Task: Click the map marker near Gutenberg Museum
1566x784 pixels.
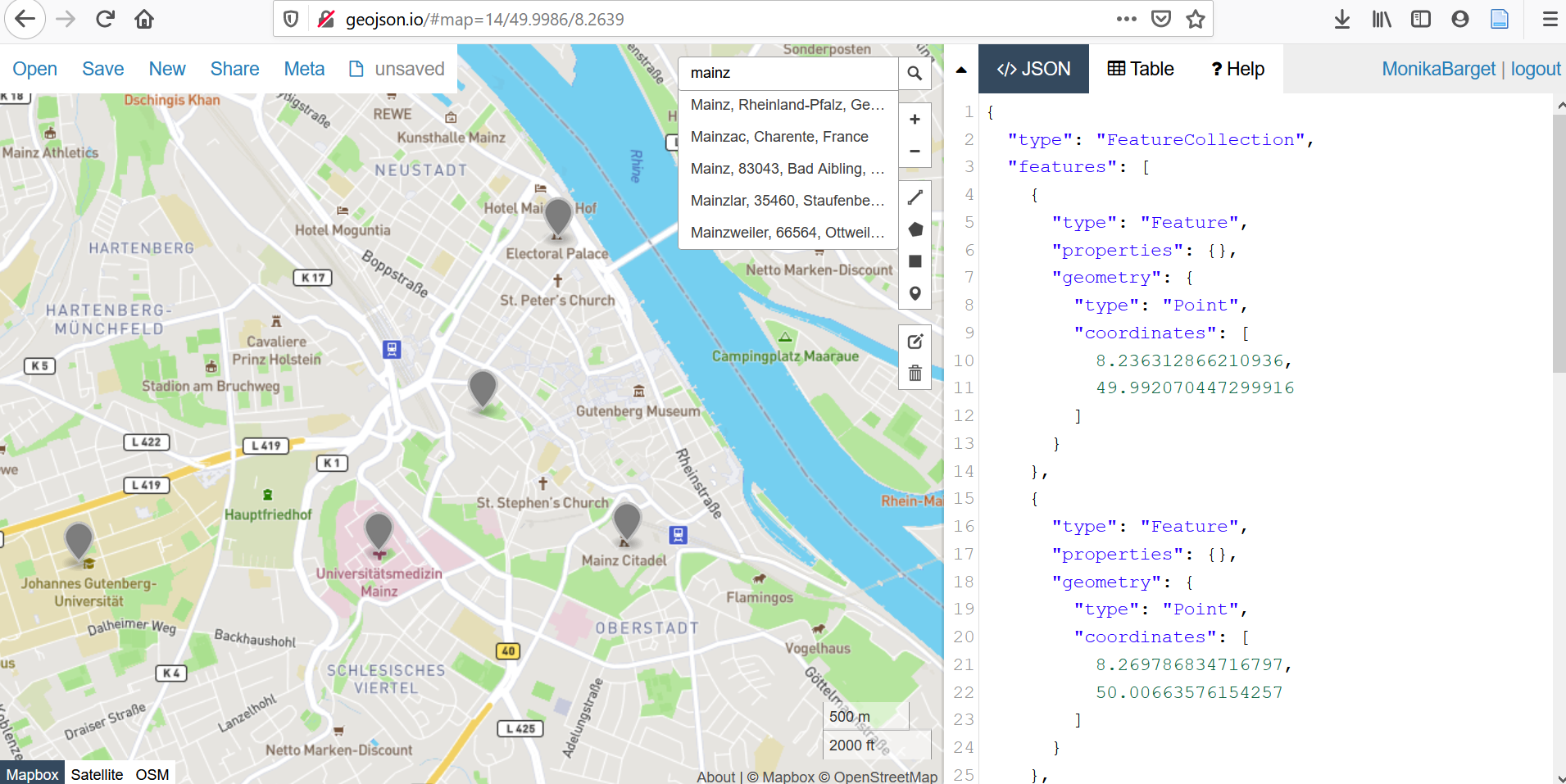Action: click(483, 389)
